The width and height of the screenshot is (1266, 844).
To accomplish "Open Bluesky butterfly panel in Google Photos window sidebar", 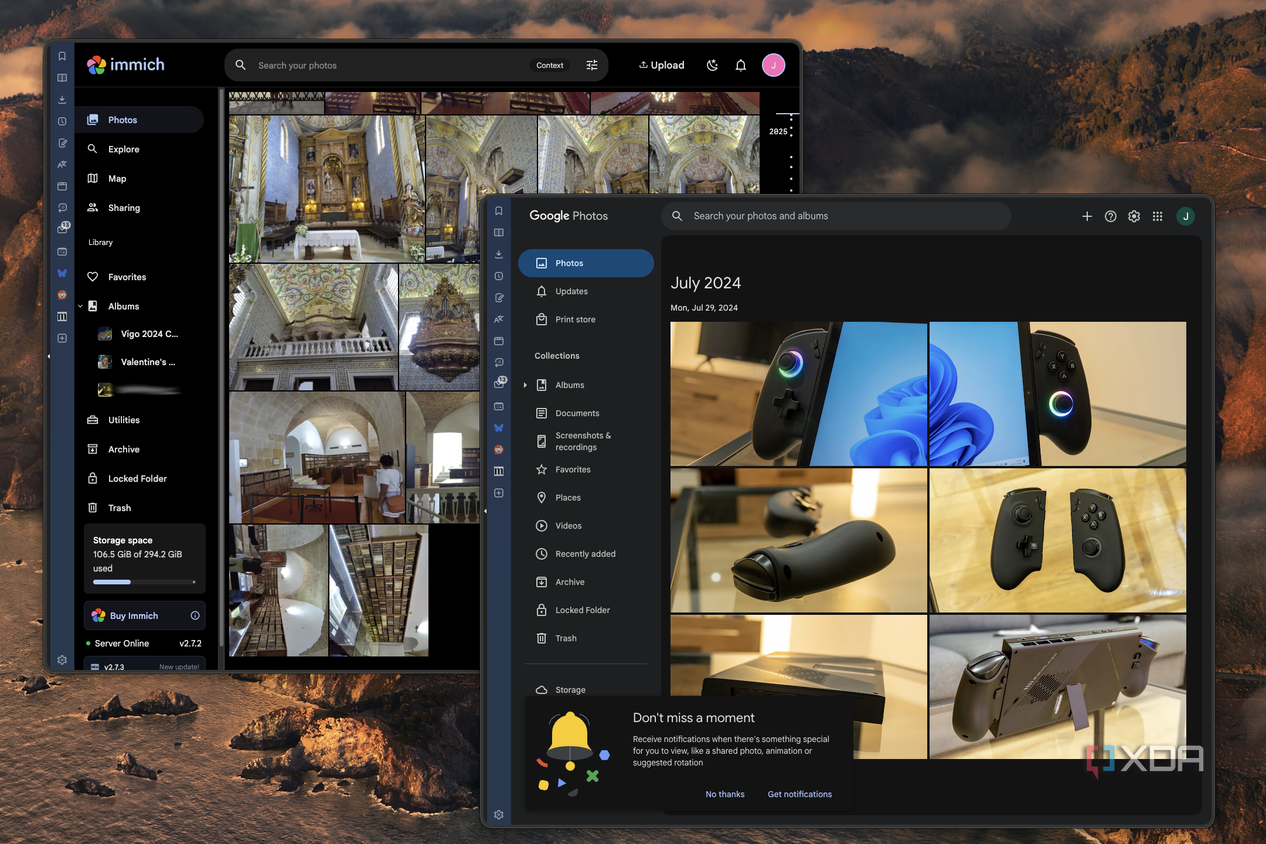I will (x=498, y=428).
